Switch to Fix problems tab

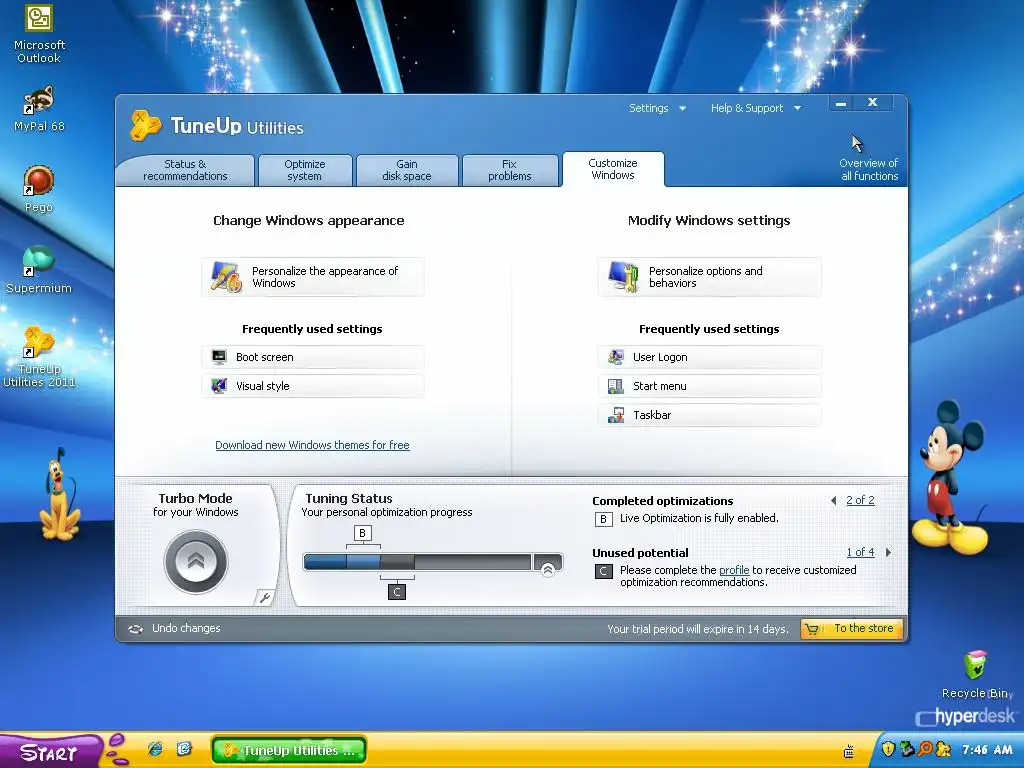(x=509, y=170)
